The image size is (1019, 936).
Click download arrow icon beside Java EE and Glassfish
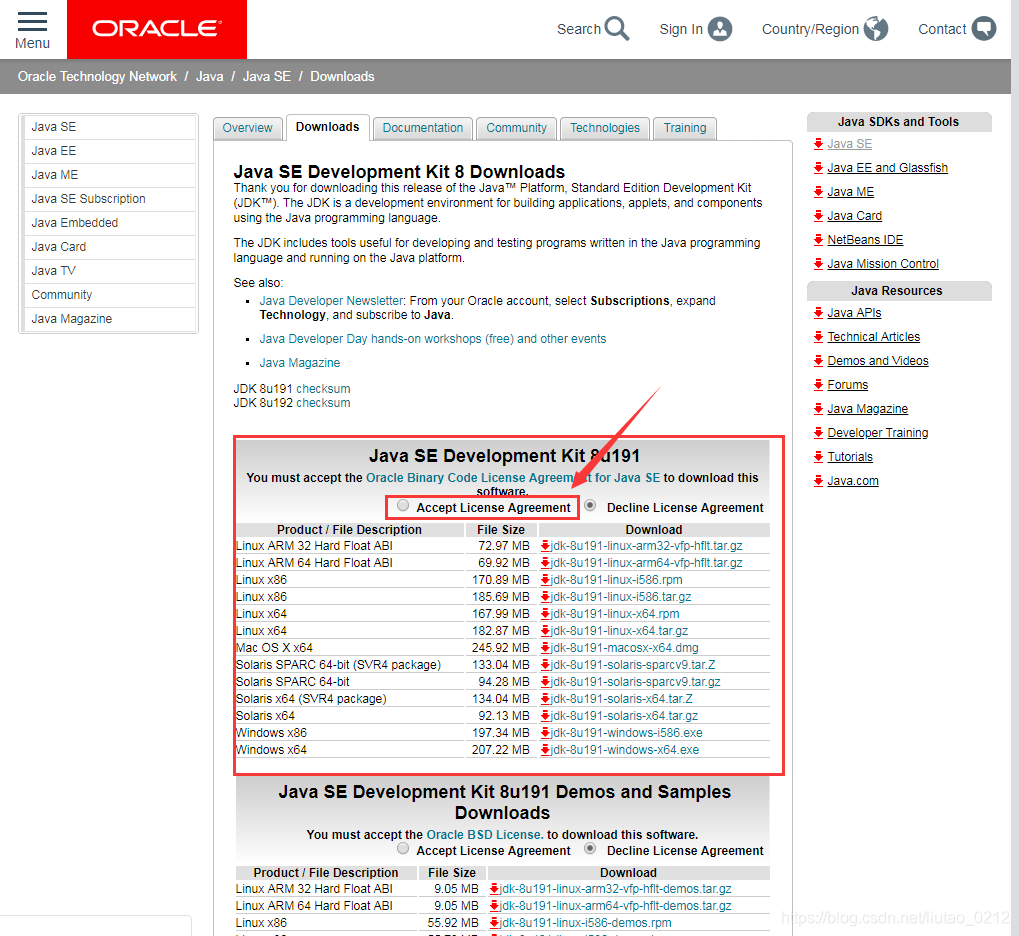click(x=818, y=168)
